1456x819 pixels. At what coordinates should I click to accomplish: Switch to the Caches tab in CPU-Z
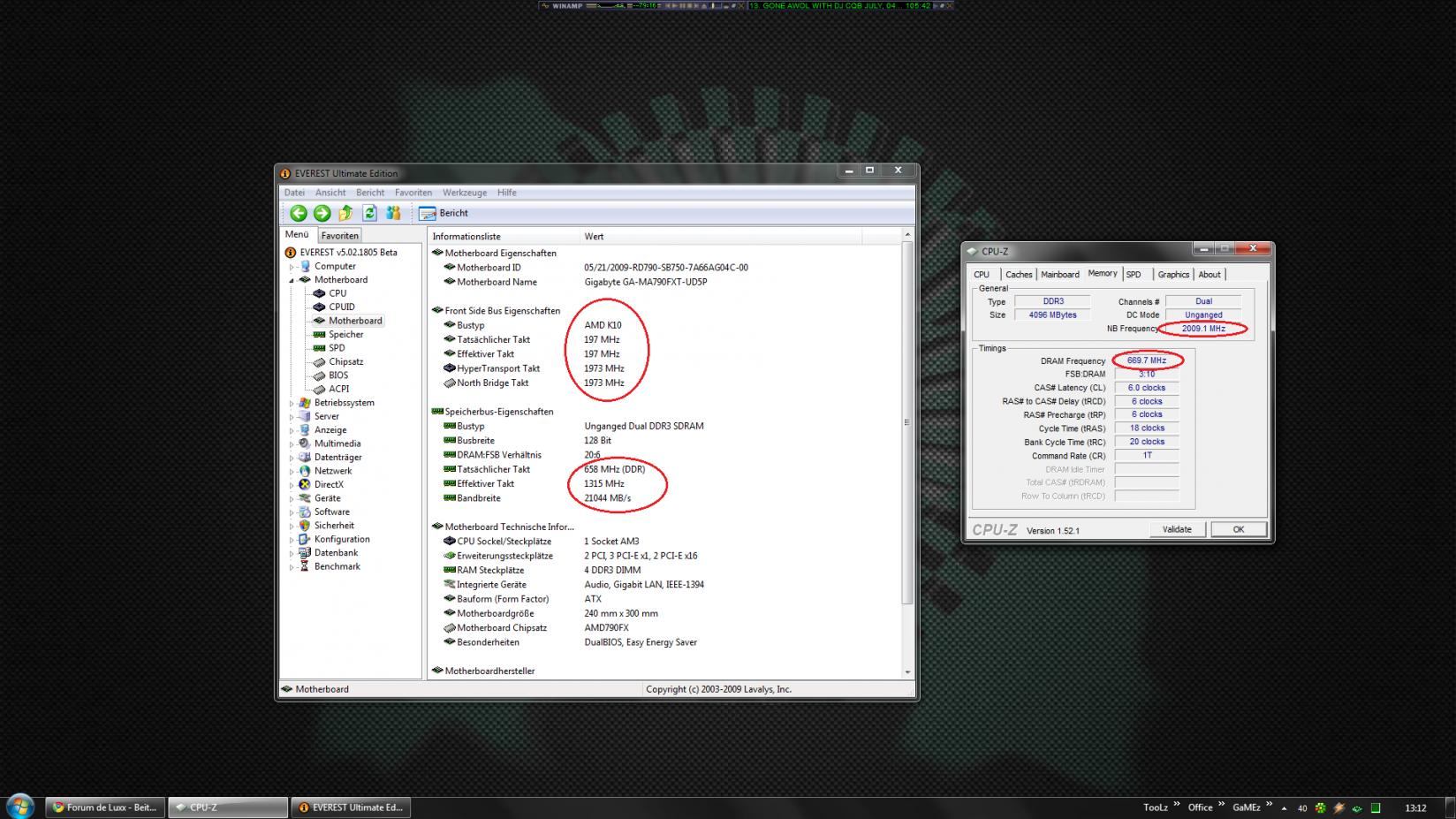pos(1019,275)
